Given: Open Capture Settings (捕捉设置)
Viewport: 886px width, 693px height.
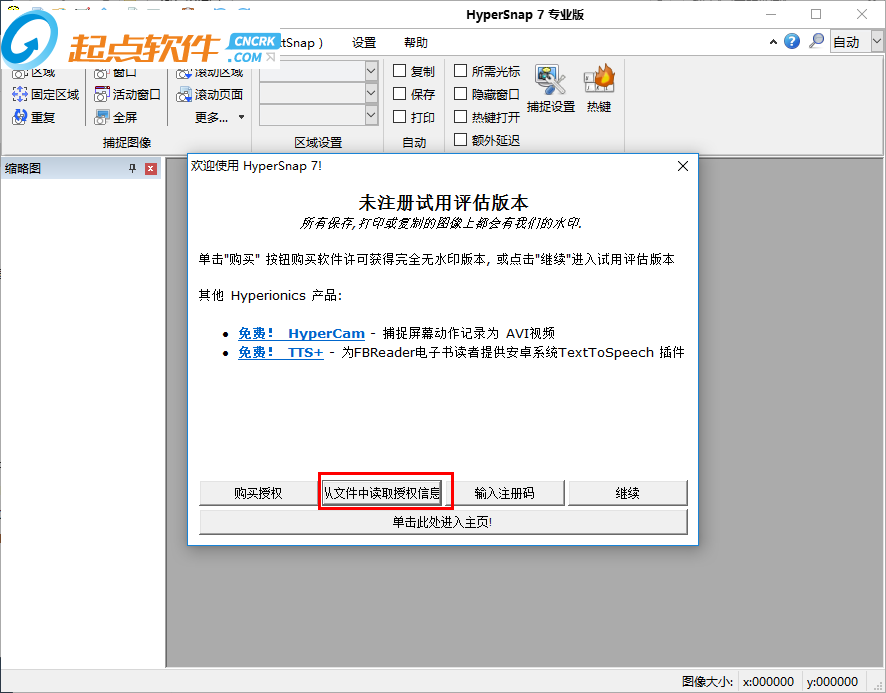Looking at the screenshot, I should (550, 89).
